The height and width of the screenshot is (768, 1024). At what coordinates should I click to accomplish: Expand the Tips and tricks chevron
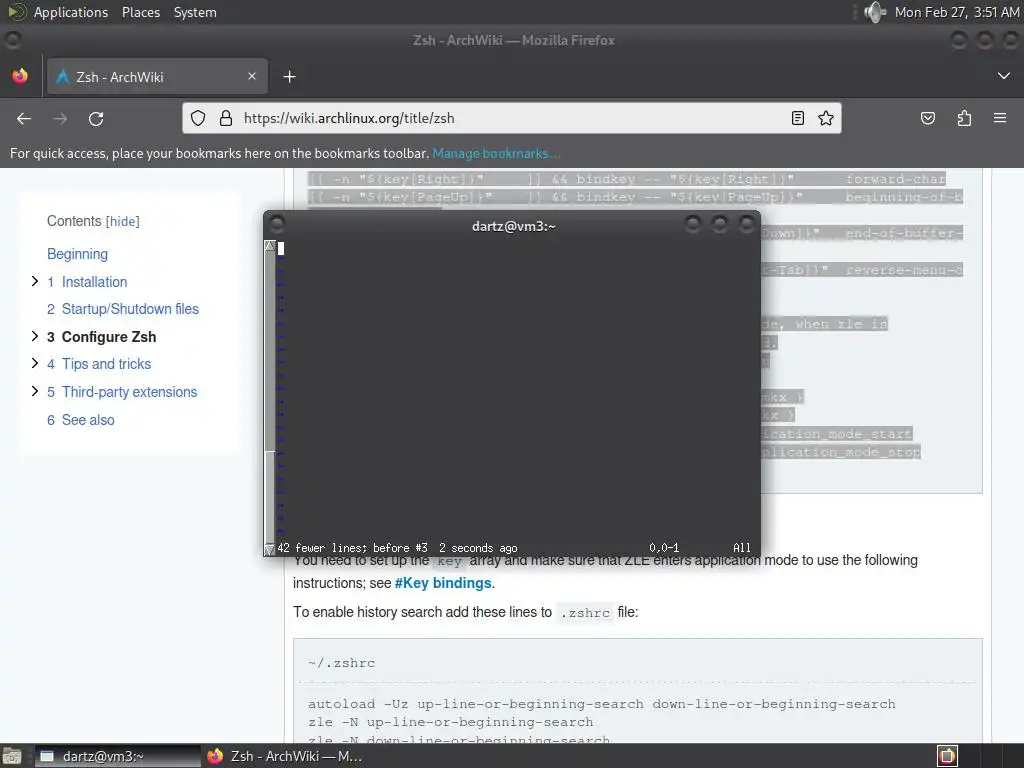(x=35, y=363)
